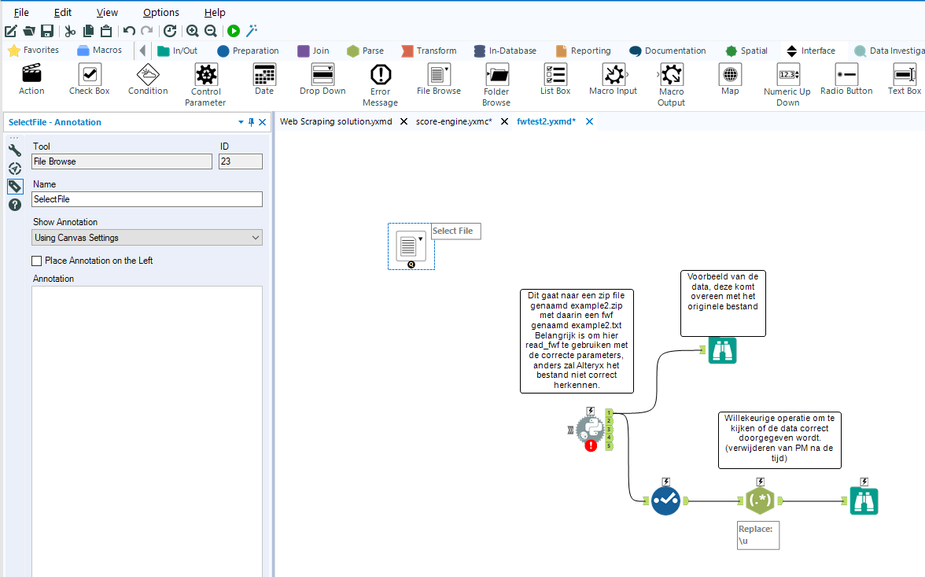Switch to score-engine.yxmc tab
This screenshot has width=925, height=577.
pos(454,122)
